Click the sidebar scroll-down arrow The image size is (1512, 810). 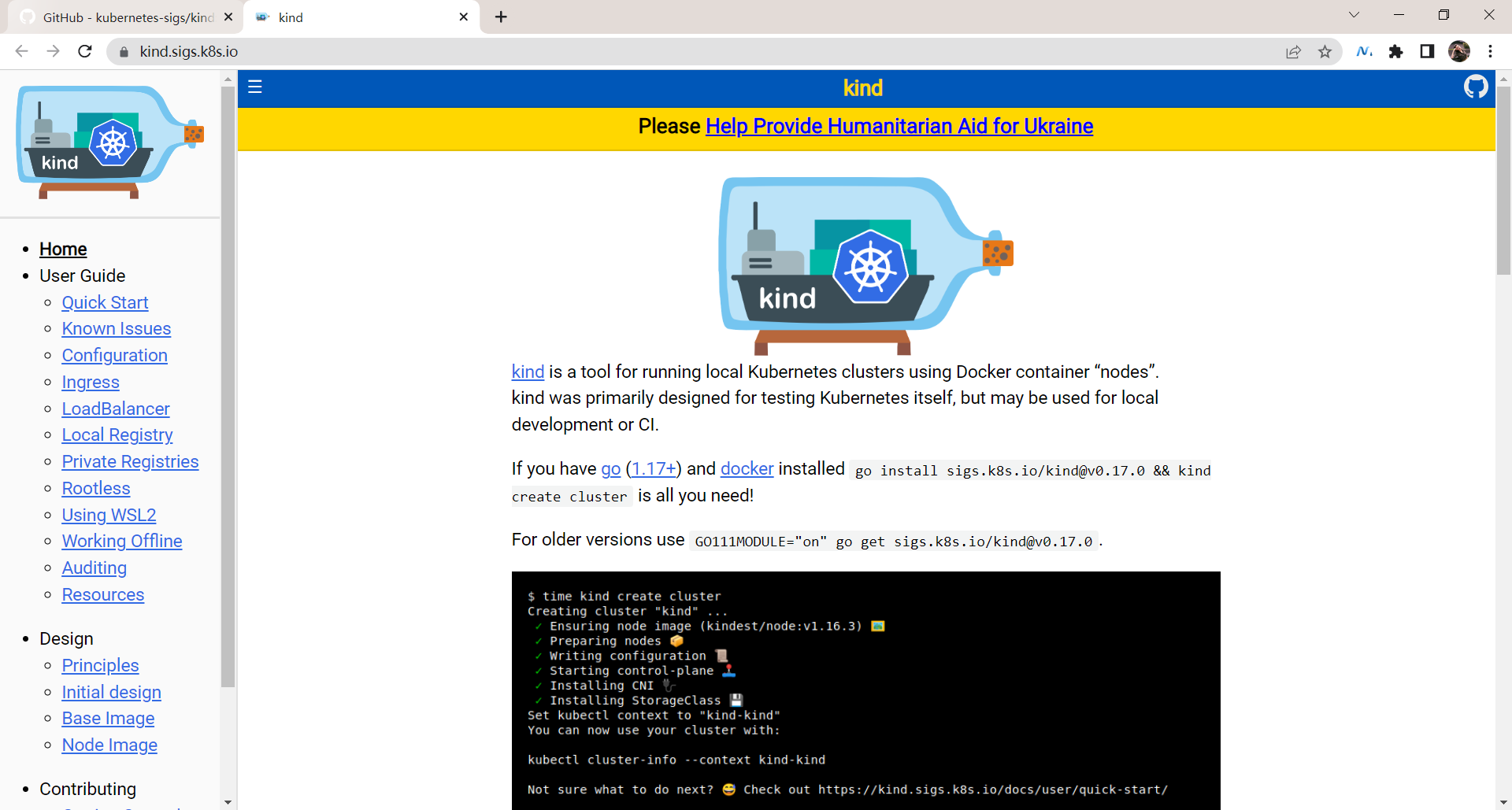(228, 802)
